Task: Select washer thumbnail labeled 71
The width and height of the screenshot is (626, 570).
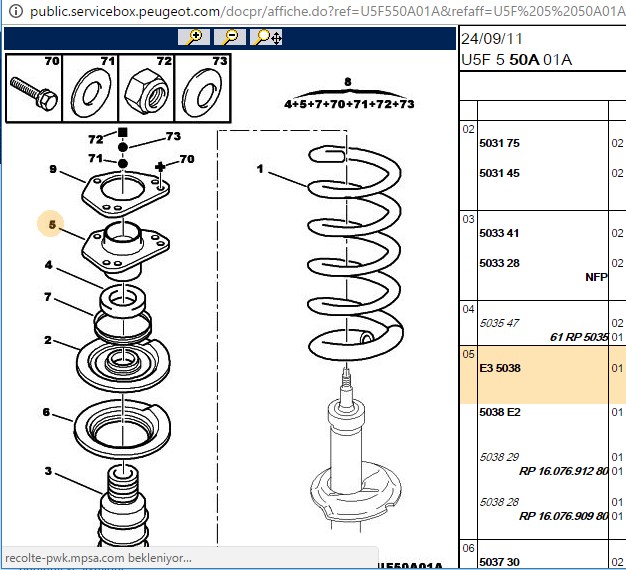Action: (x=91, y=88)
